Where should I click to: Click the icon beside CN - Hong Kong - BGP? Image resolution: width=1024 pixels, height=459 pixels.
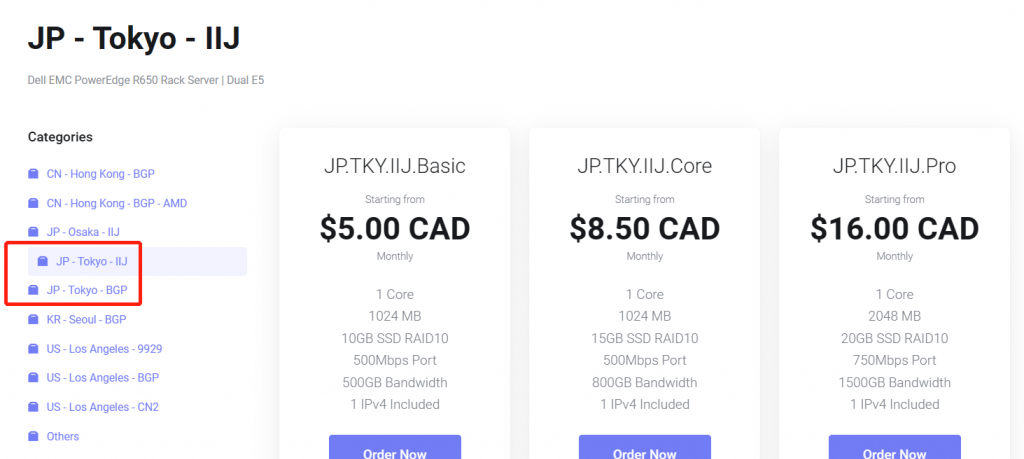33,174
